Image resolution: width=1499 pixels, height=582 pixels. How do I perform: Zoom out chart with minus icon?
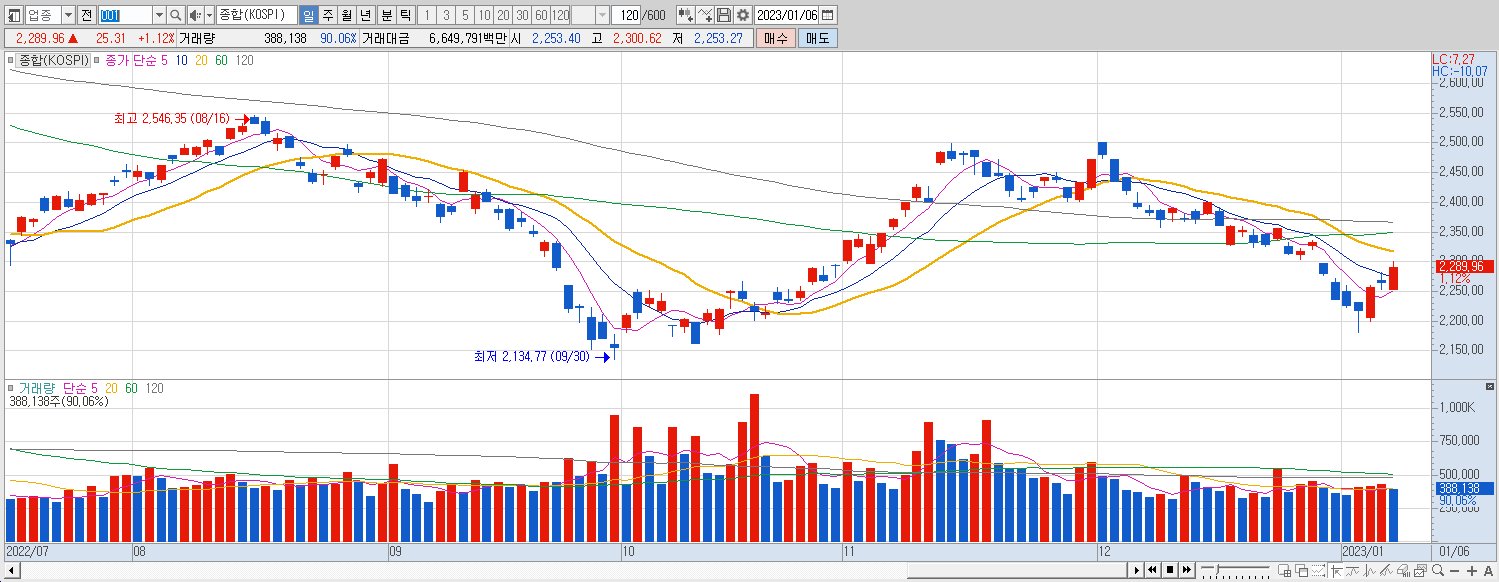pyautogui.click(x=1454, y=571)
